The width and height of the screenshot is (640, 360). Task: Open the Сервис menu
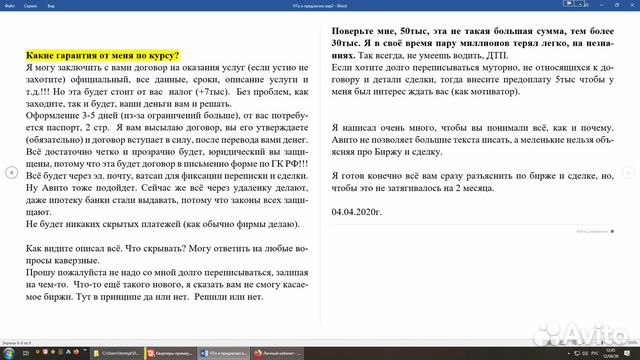pyautogui.click(x=30, y=6)
